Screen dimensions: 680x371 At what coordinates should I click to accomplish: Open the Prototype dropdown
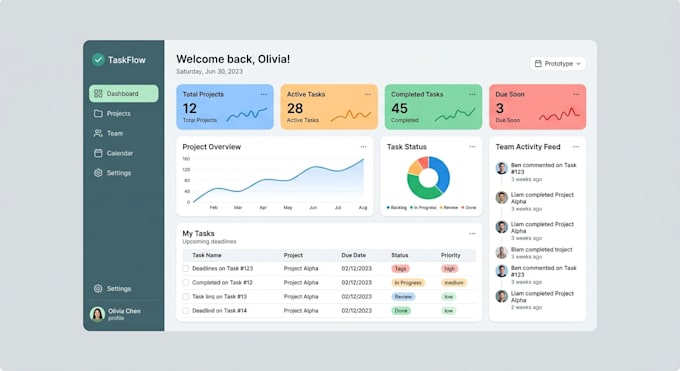(x=558, y=64)
